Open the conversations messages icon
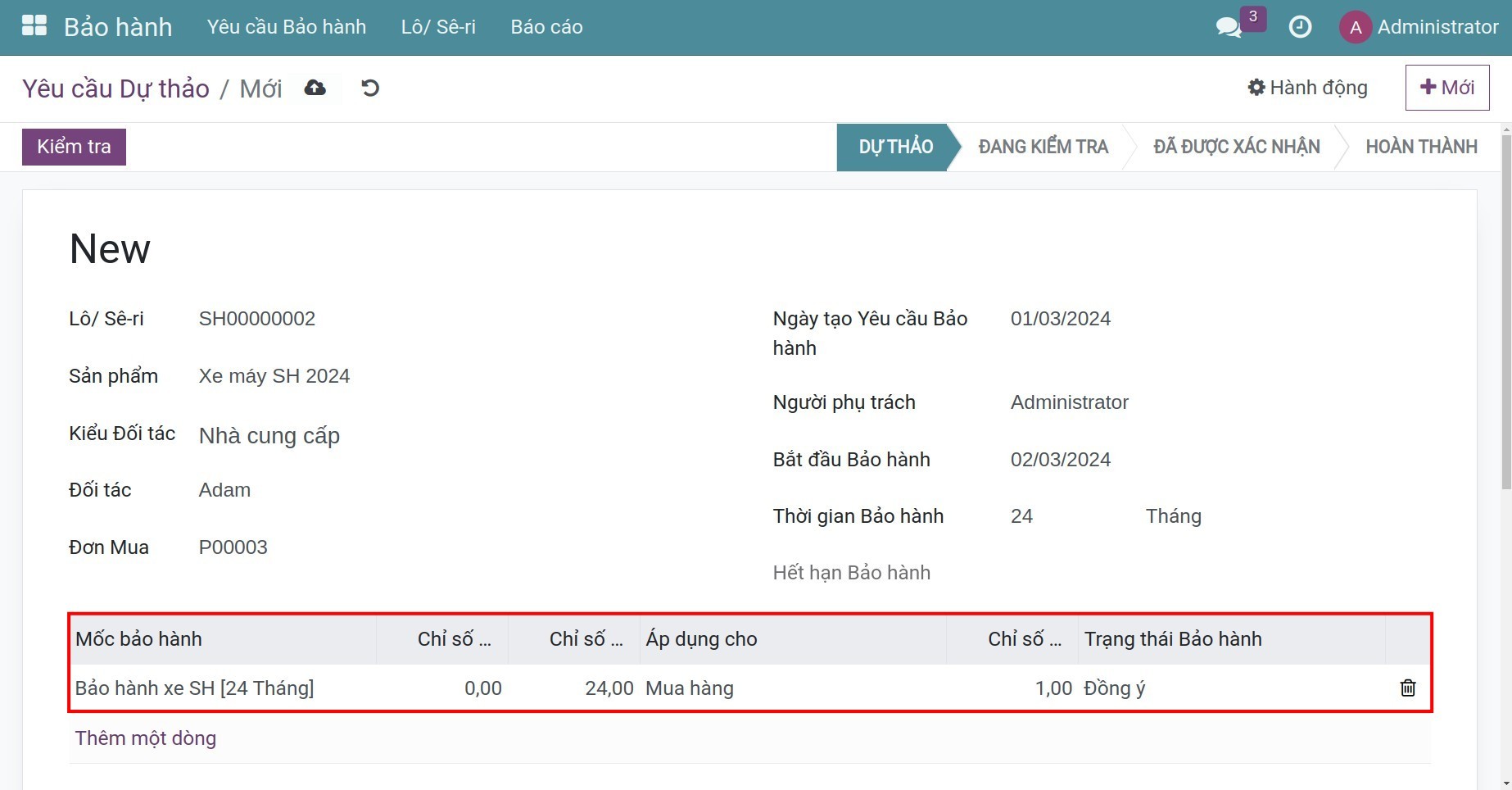The image size is (1512, 790). coord(1228,27)
